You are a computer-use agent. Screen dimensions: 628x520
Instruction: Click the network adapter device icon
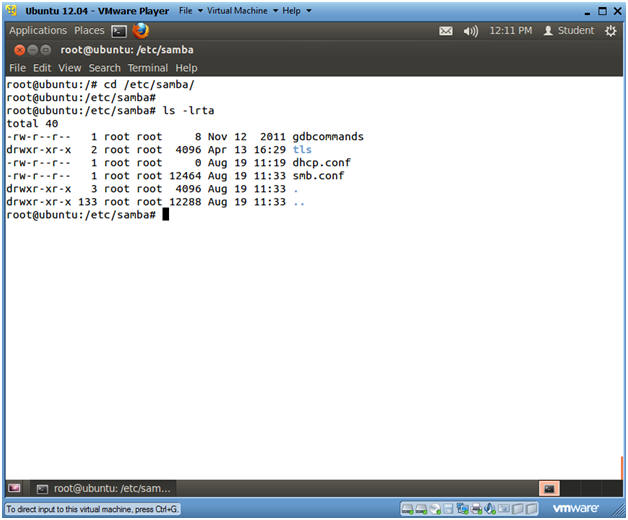[463, 509]
